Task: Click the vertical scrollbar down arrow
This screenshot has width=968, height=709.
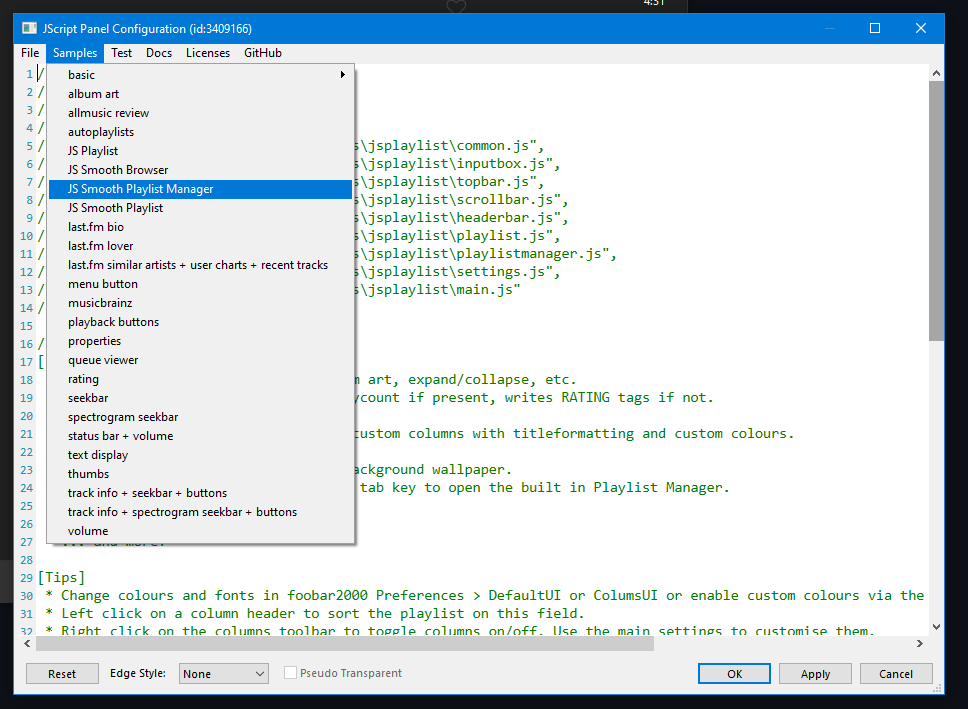Action: click(935, 627)
